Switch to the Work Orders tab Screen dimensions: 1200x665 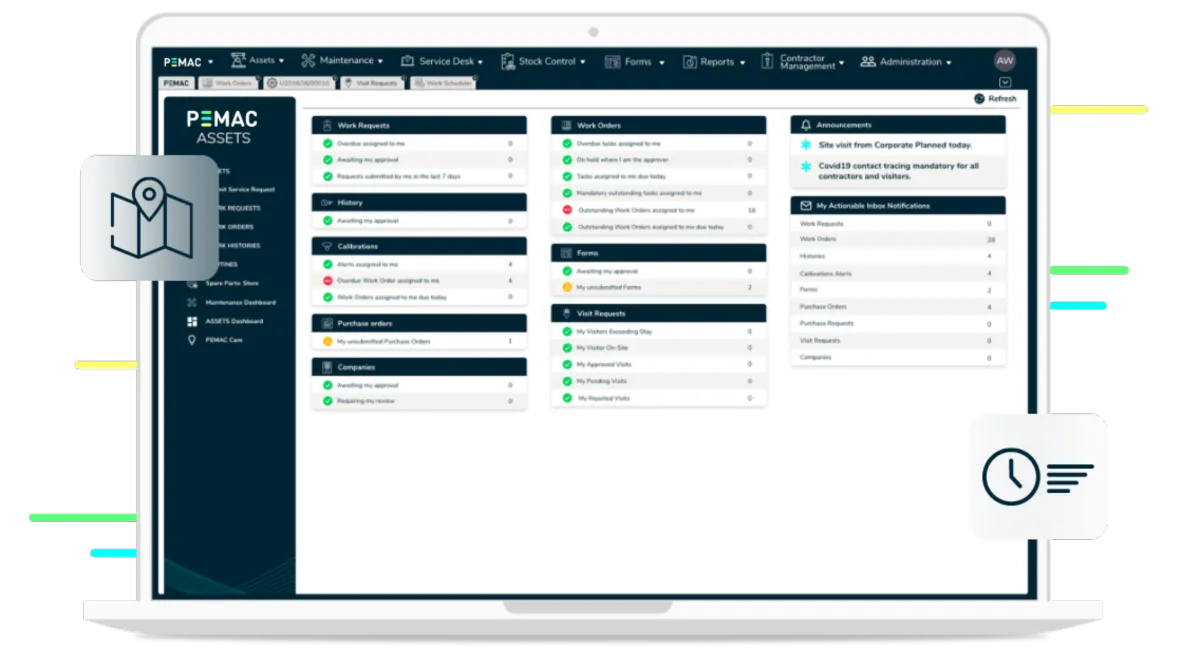tap(227, 83)
